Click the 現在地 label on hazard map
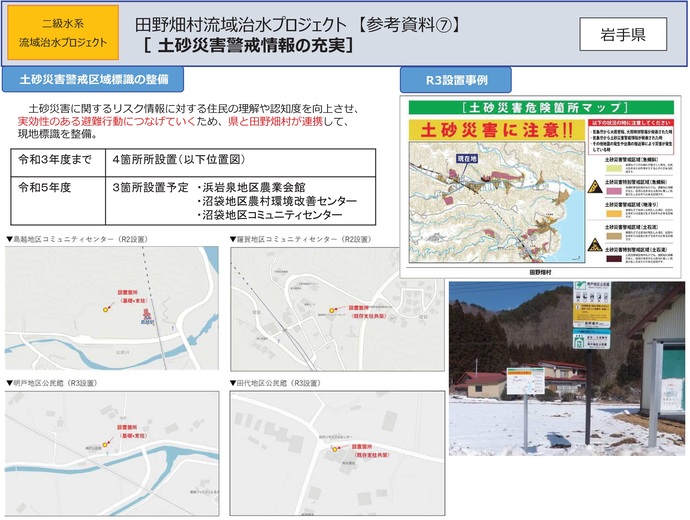This screenshot has height=520, width=690. point(467,158)
